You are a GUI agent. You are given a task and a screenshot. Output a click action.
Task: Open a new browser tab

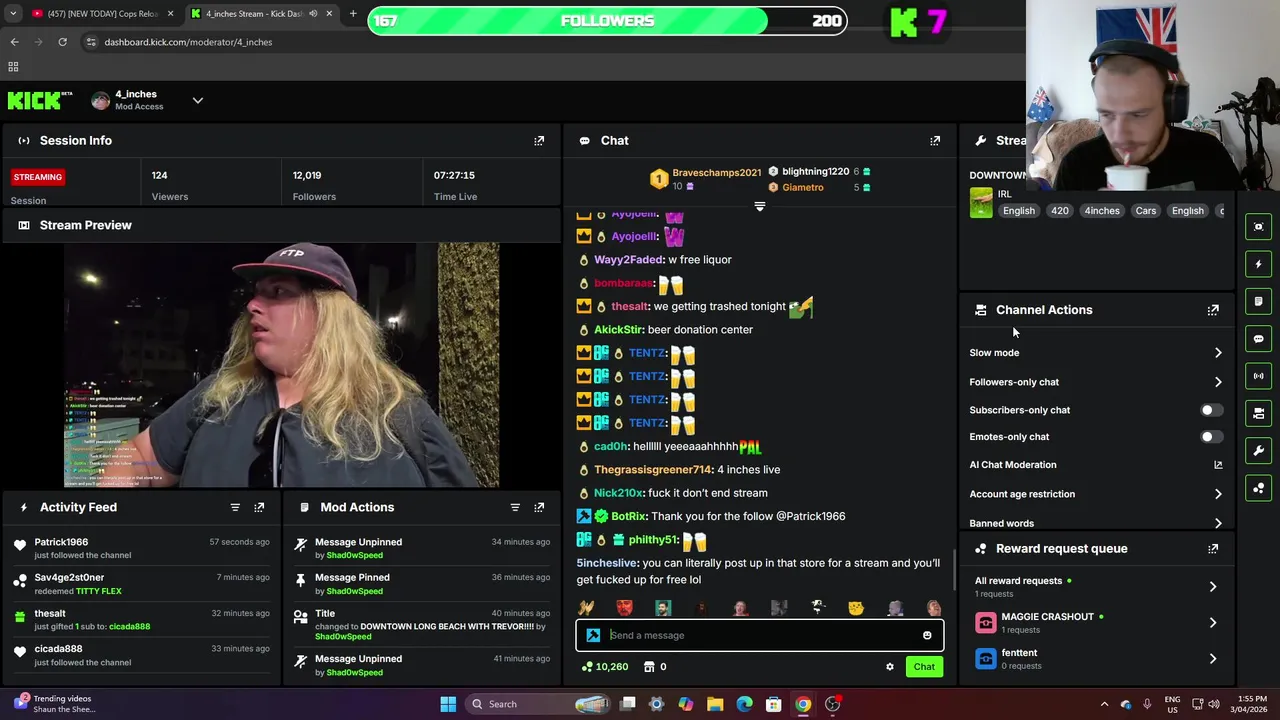[x=353, y=14]
